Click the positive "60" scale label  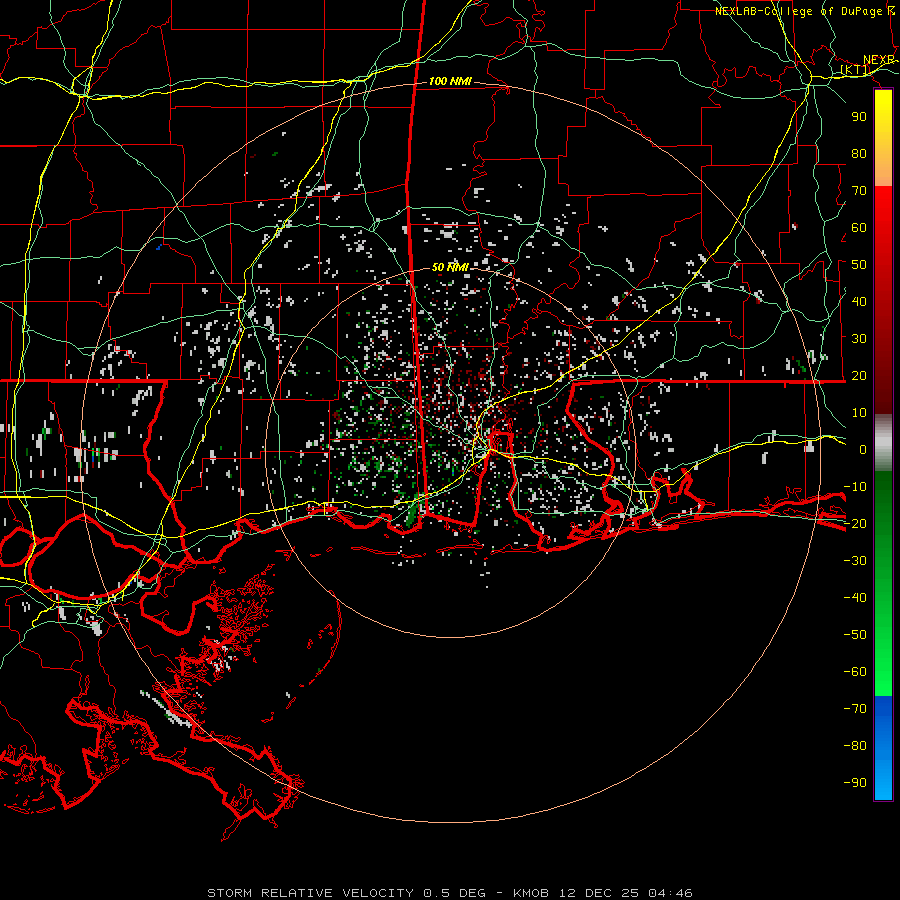[x=859, y=228]
